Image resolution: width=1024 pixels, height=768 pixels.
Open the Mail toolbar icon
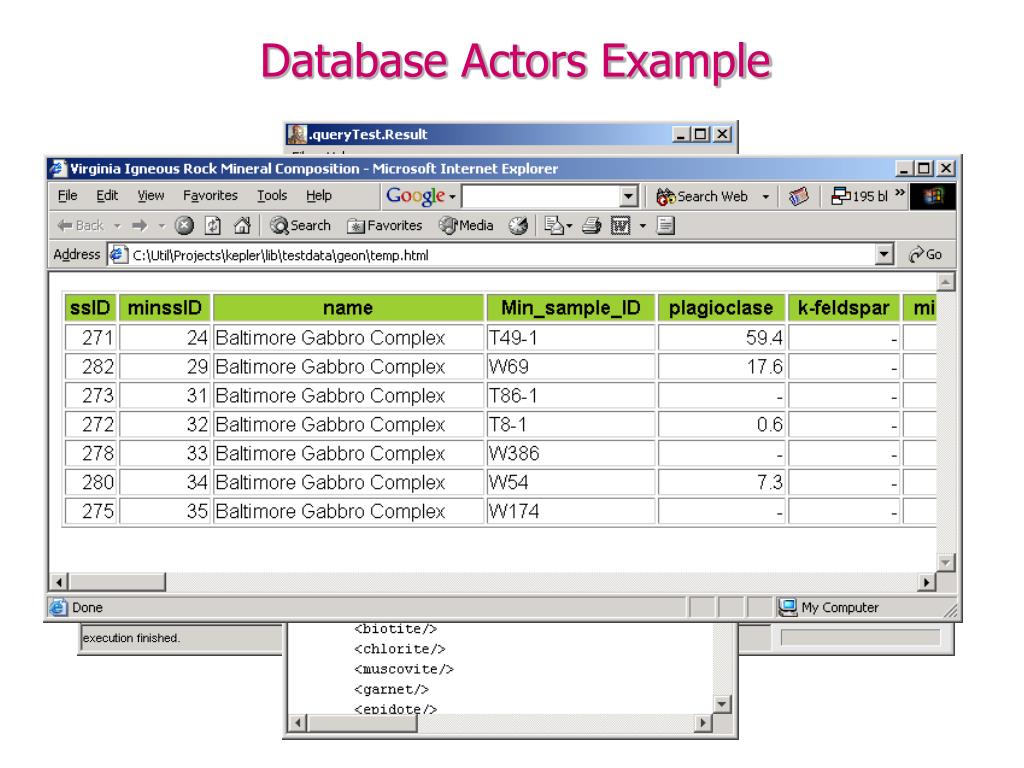click(551, 226)
